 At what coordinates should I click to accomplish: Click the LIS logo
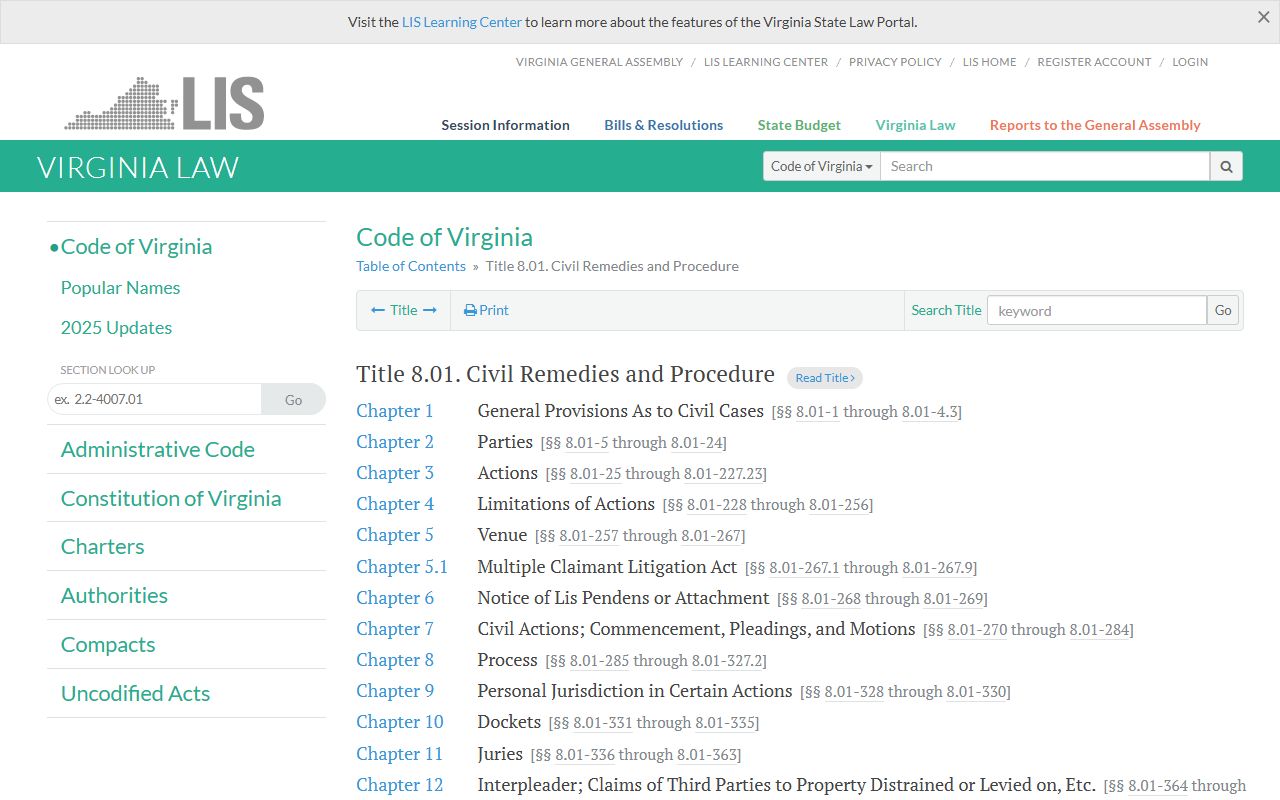coord(165,103)
